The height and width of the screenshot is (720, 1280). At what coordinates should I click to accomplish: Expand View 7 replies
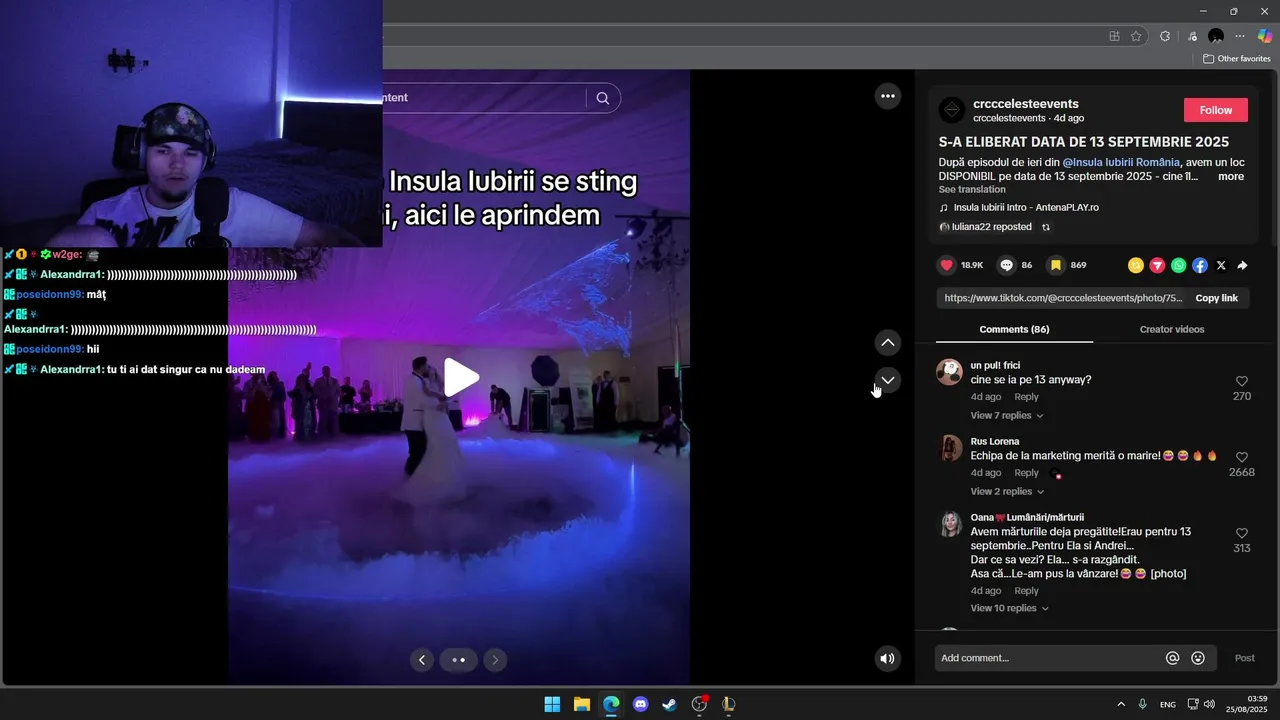(1007, 416)
